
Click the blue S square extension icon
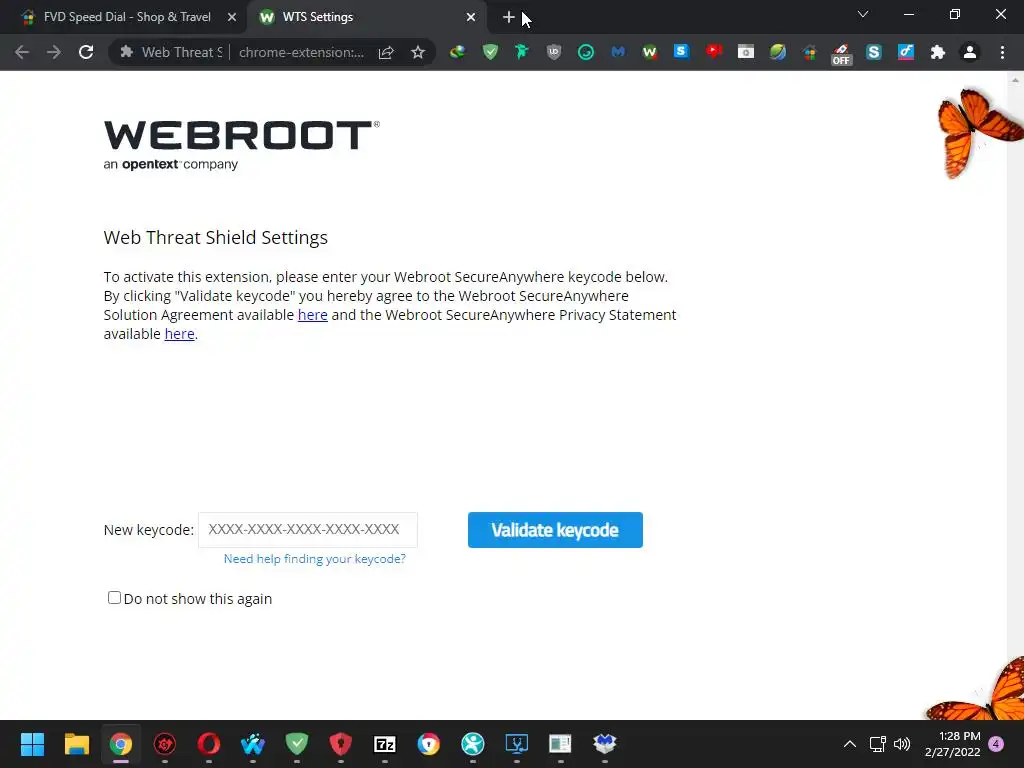point(681,52)
